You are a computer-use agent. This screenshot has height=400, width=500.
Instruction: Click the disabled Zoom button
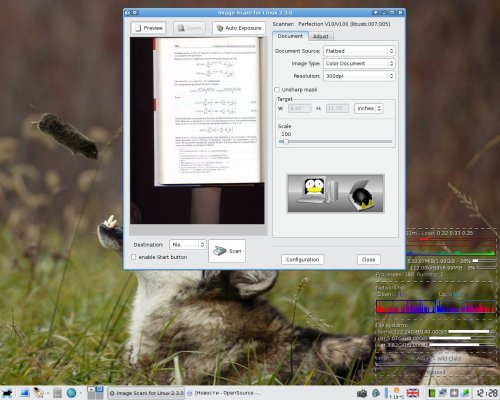click(189, 28)
